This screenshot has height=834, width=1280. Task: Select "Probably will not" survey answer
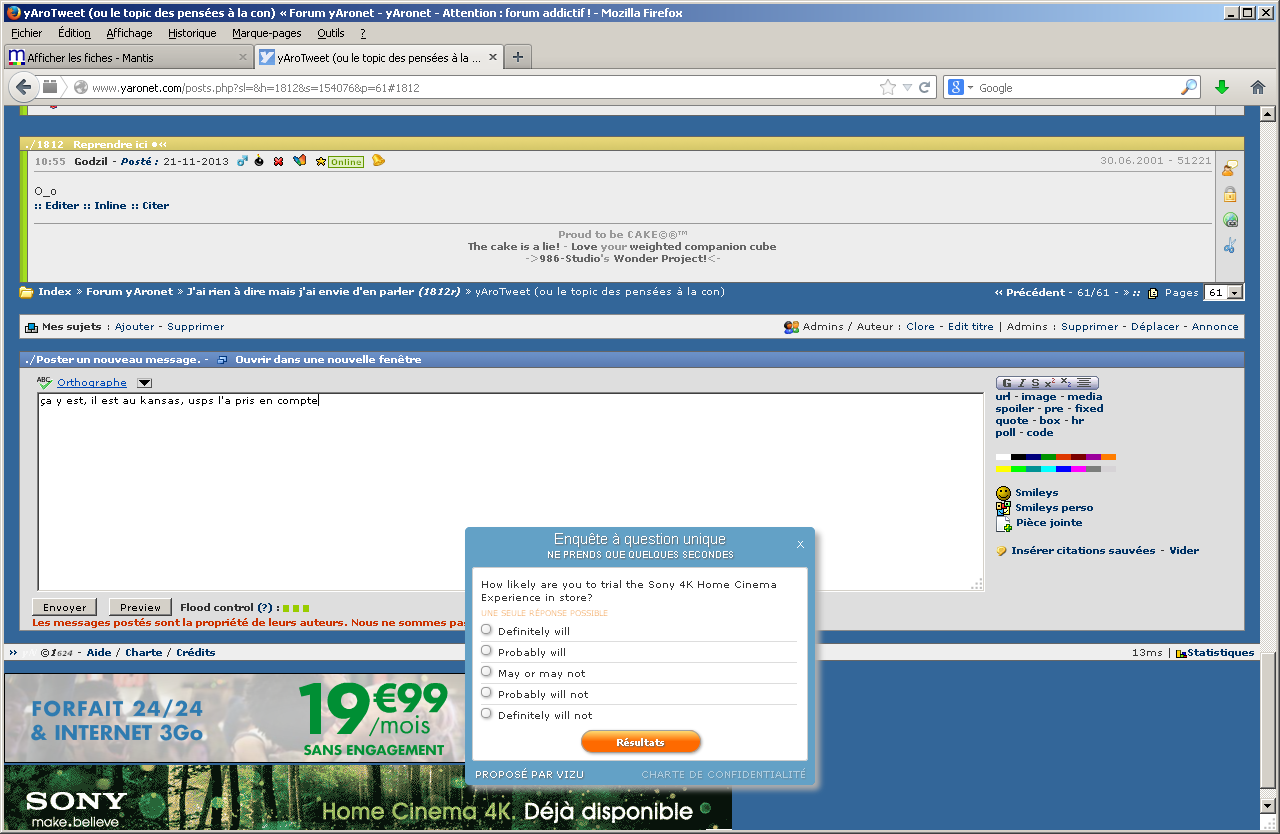pyautogui.click(x=487, y=693)
